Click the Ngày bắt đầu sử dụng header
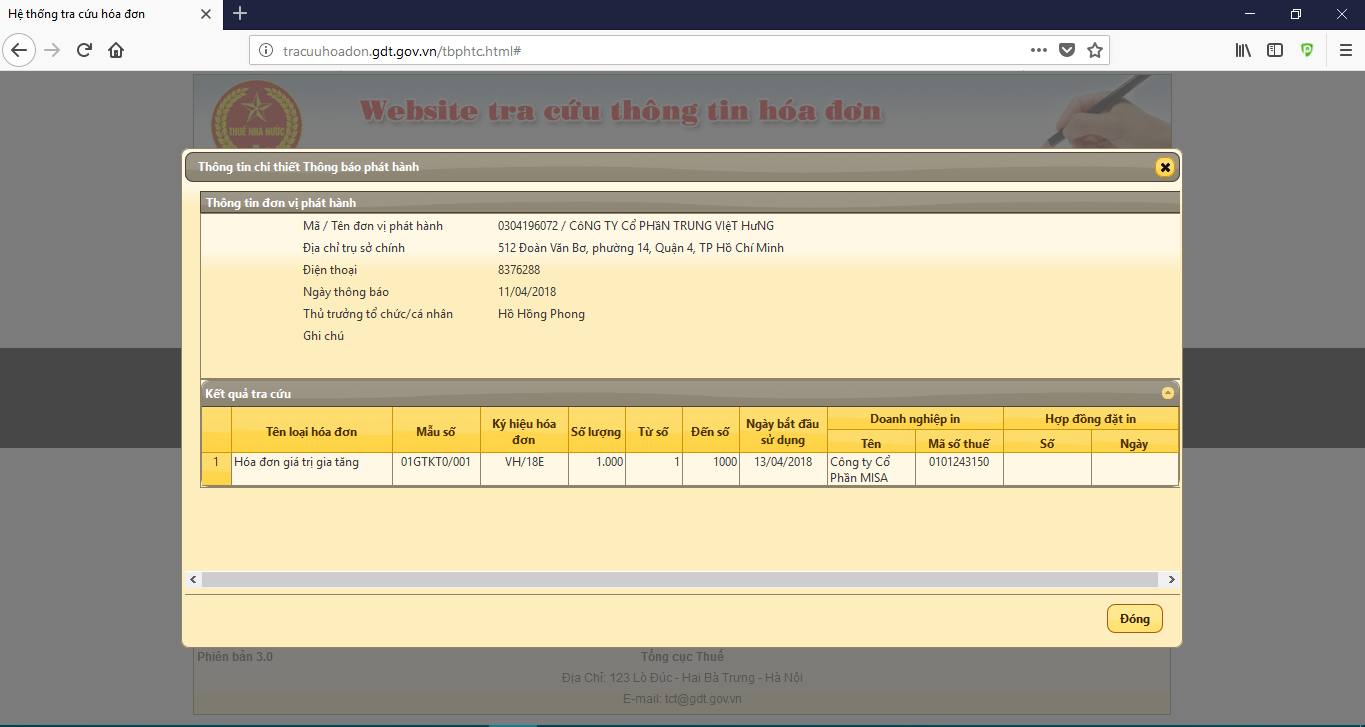1365x727 pixels. click(x=783, y=432)
